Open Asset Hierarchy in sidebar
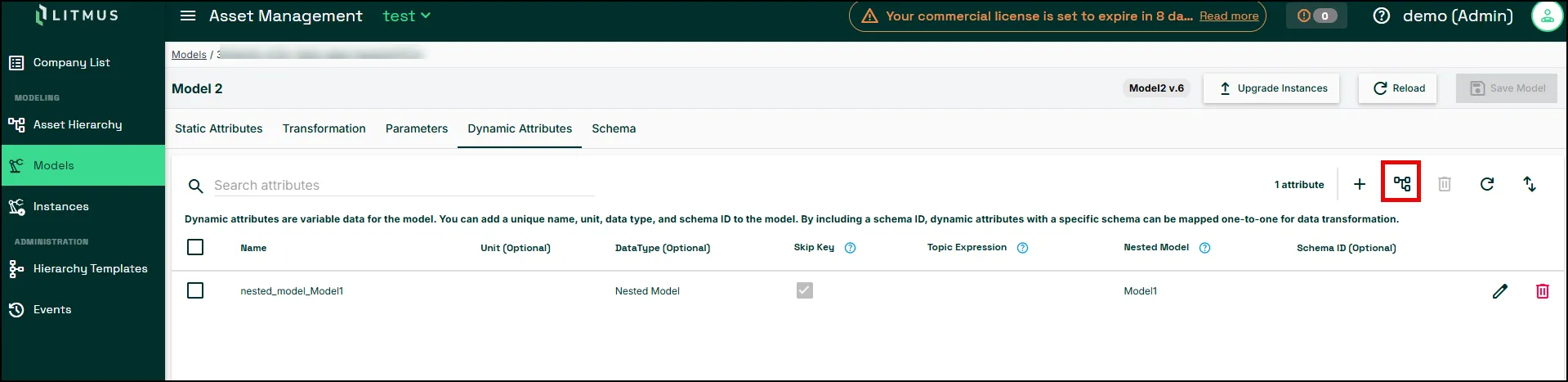Image resolution: width=1568 pixels, height=382 pixels. 83,124
